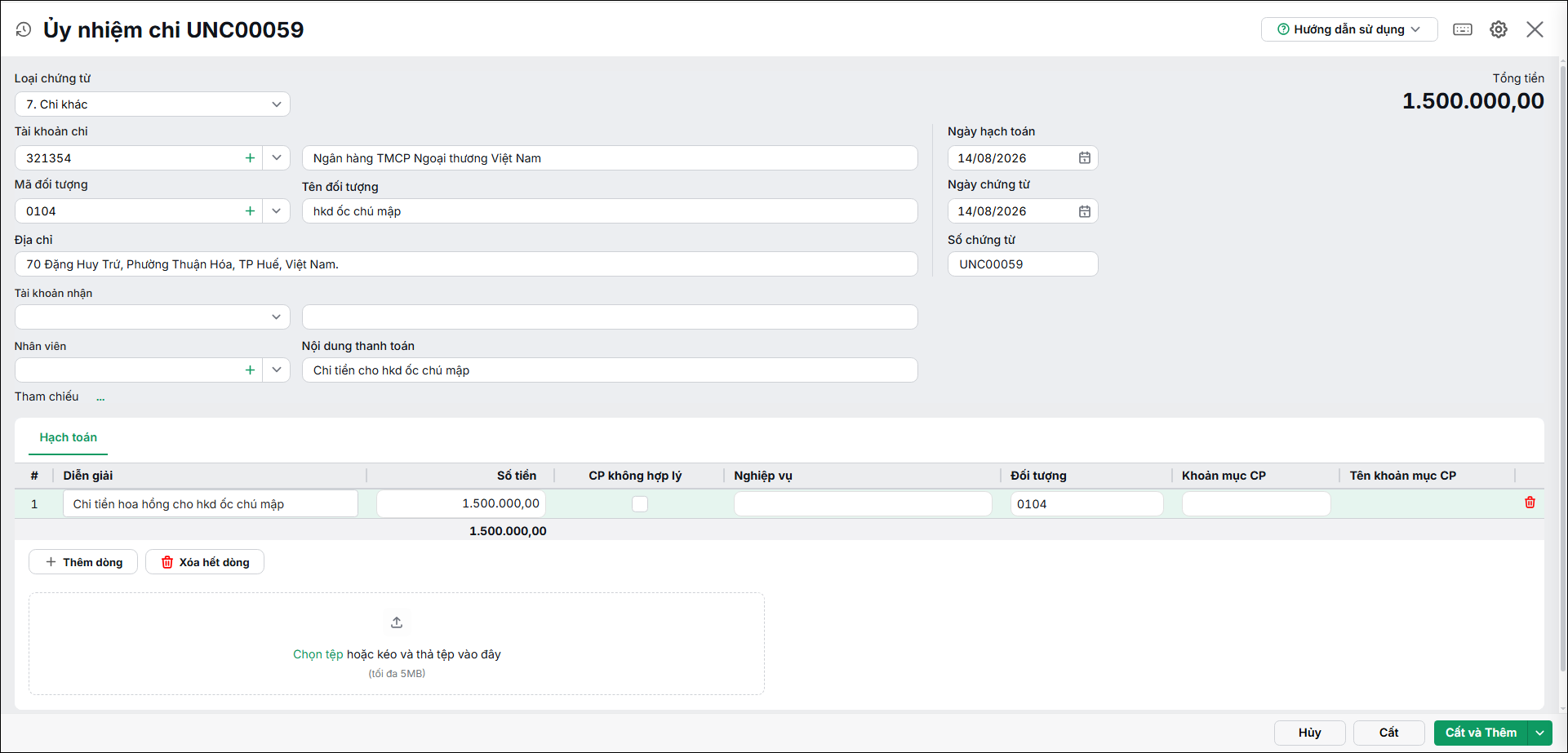Click the Số tiền cell in row 1
Image resolution: width=1568 pixels, height=753 pixels.
(461, 504)
